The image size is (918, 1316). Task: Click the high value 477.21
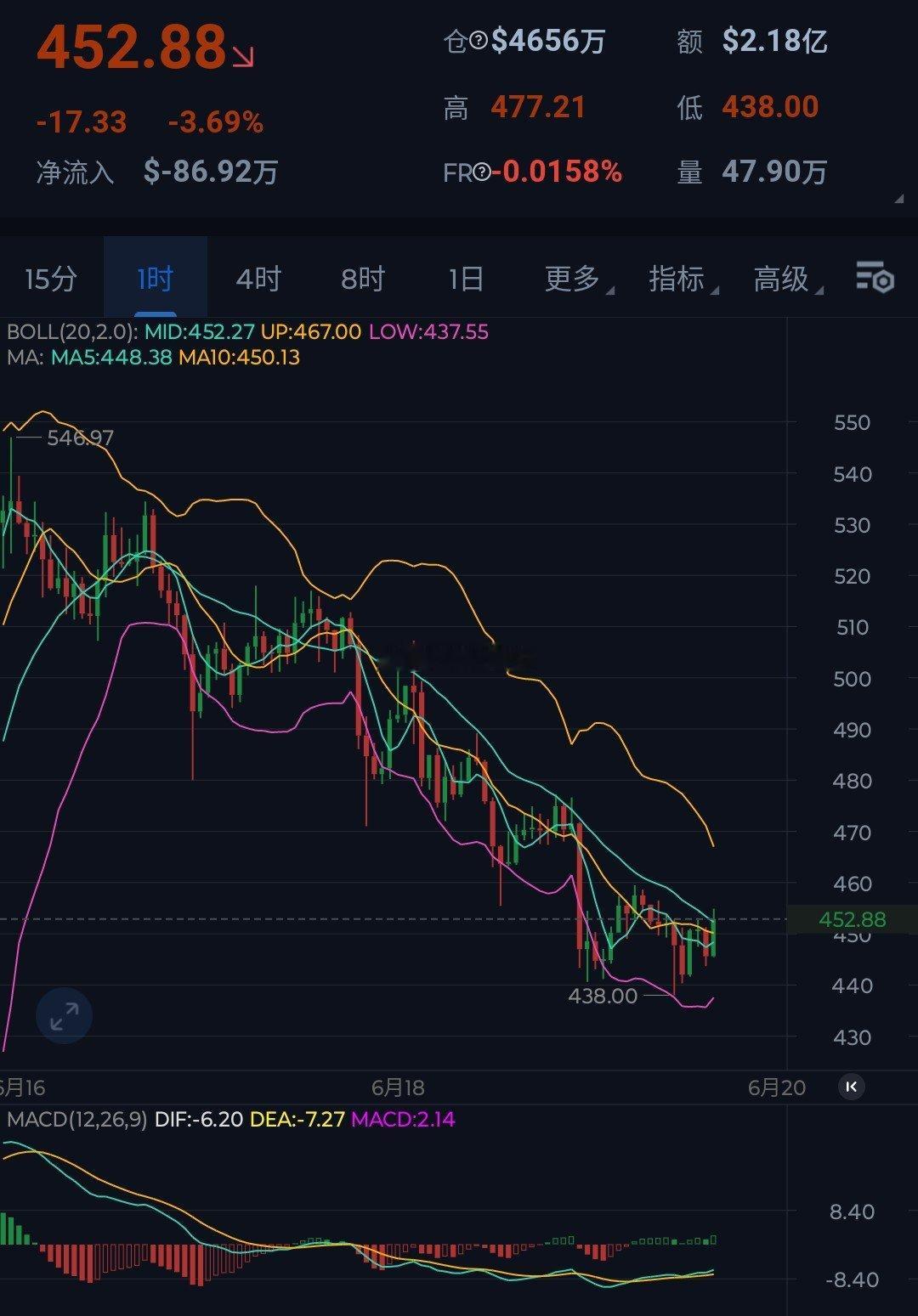point(538,107)
